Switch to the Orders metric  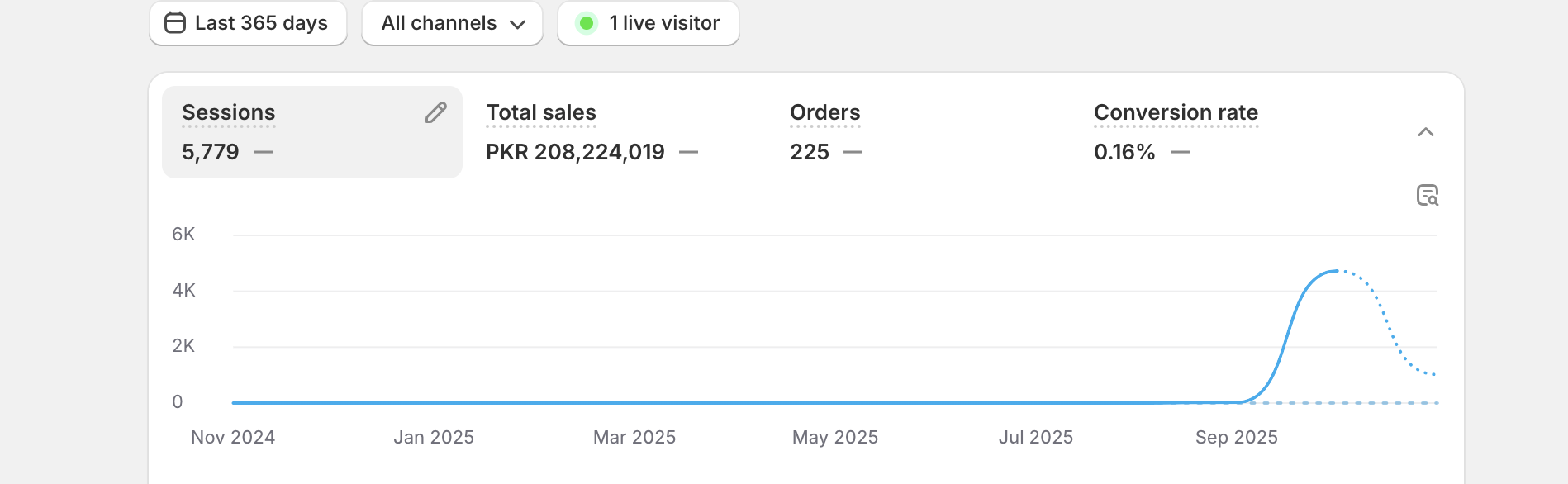(x=824, y=113)
